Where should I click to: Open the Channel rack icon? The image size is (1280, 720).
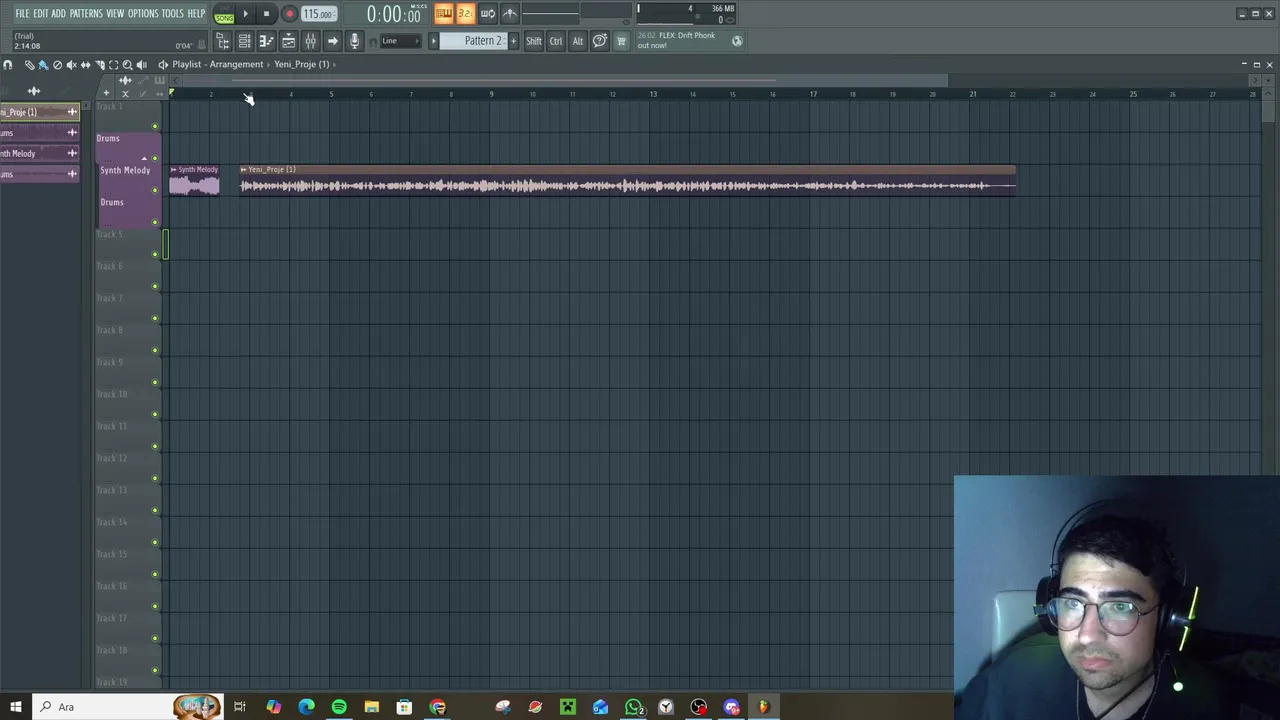pos(244,41)
